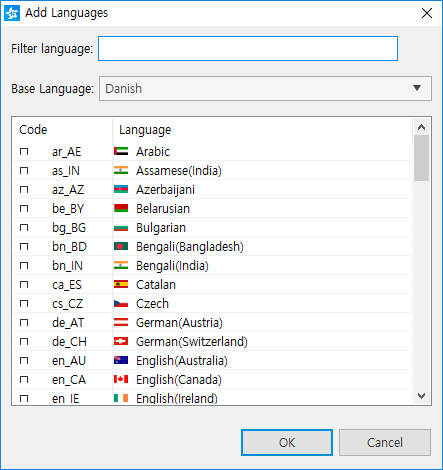
Task: Click the scrollbar up arrow
Action: 421,127
